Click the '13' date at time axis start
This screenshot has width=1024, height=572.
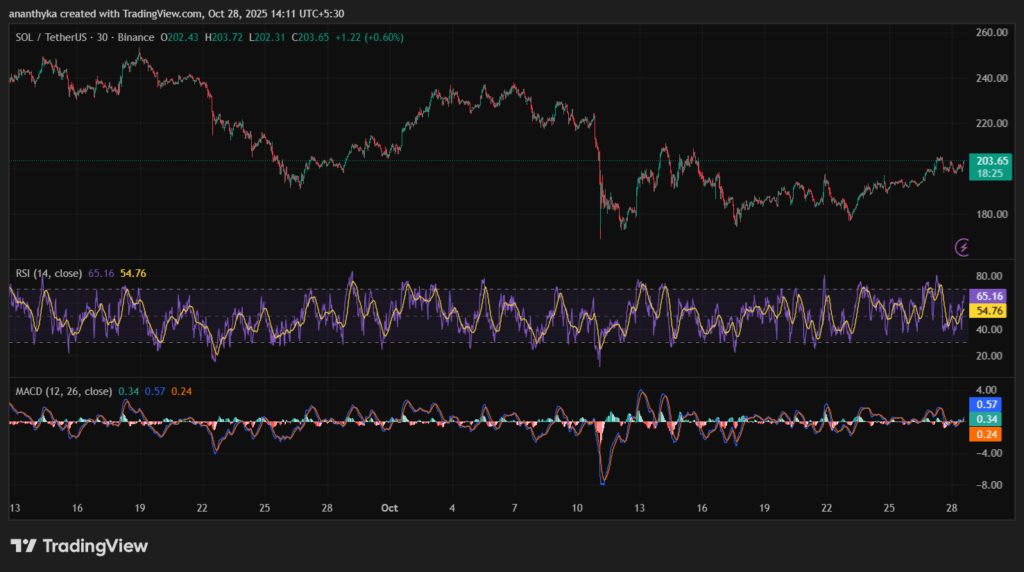[x=14, y=508]
